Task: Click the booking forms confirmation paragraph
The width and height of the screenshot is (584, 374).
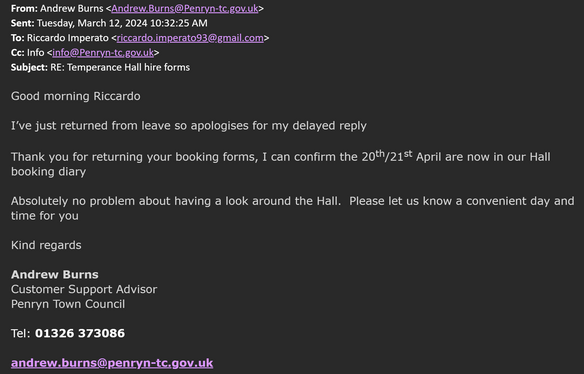Action: point(280,164)
